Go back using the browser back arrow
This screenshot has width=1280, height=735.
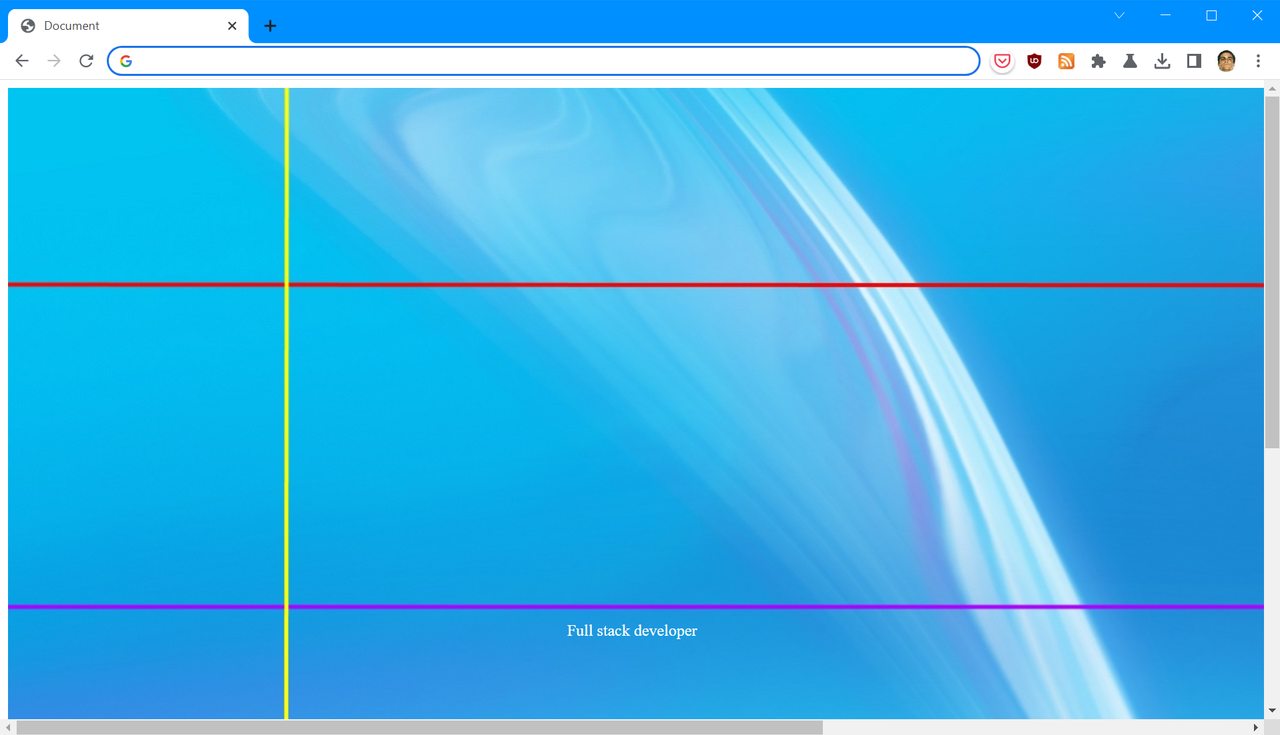click(x=22, y=61)
